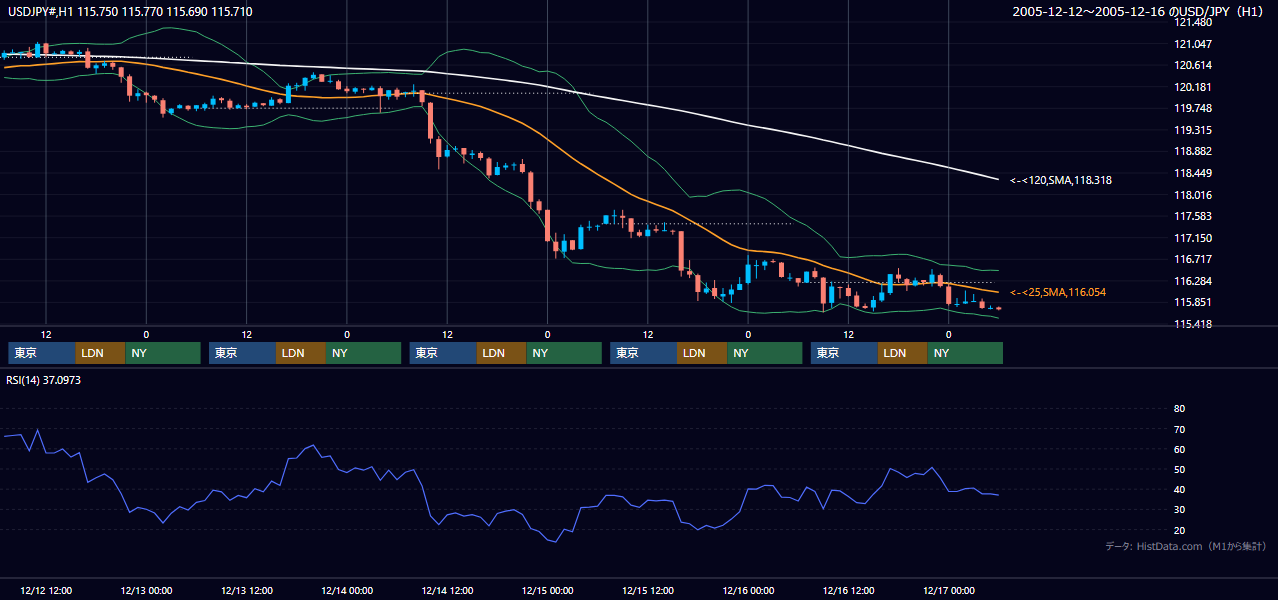
Task: Click RSI scale value 50
Action: [x=1179, y=470]
